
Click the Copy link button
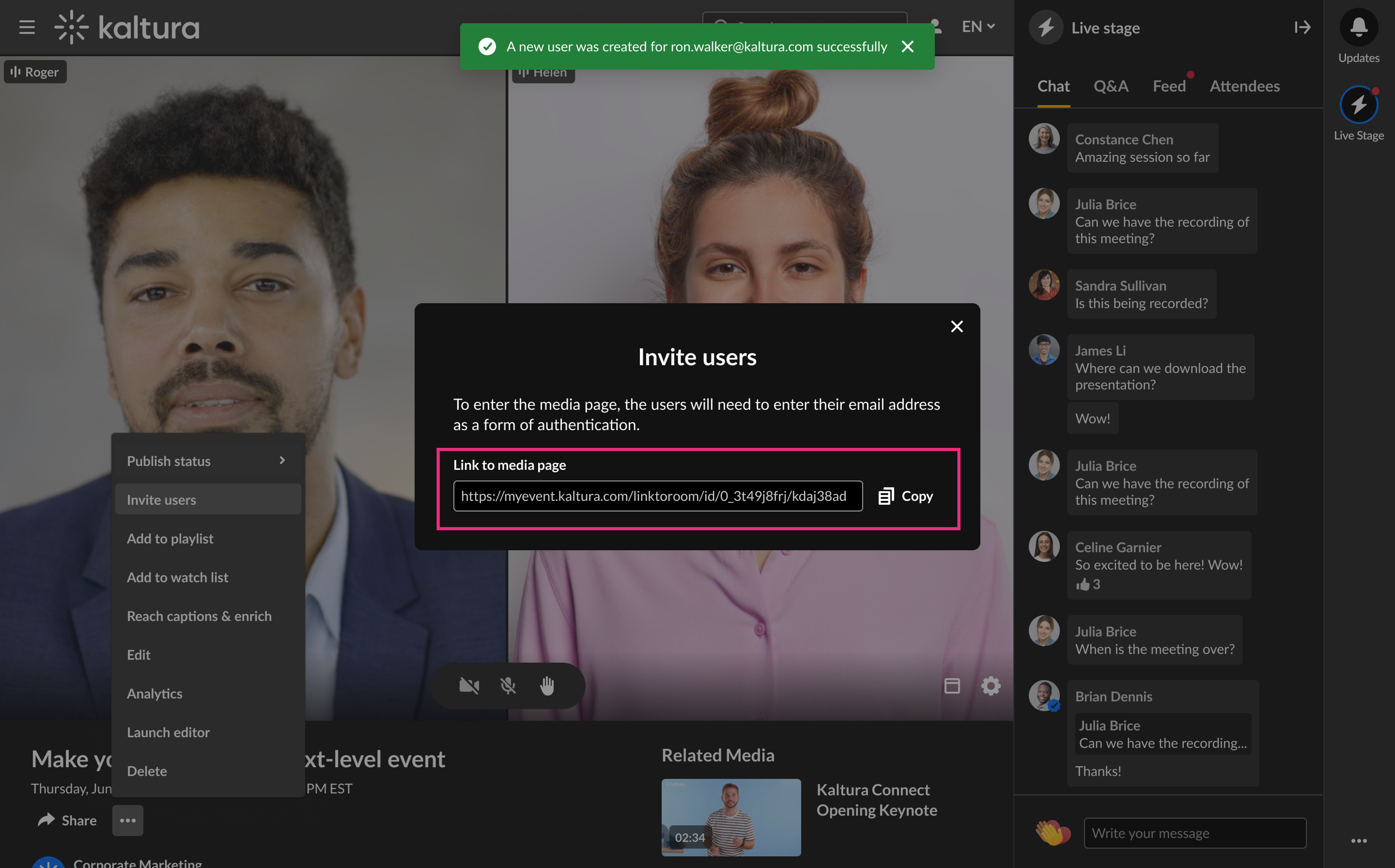pyautogui.click(x=906, y=496)
